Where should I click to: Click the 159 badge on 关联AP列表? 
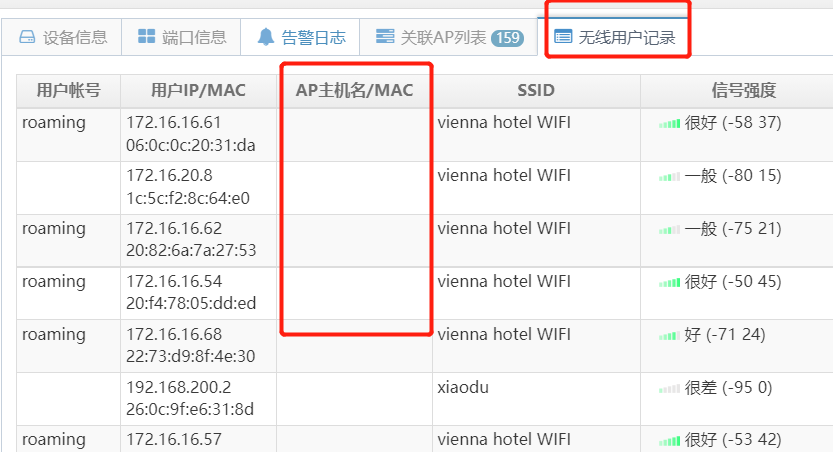(507, 38)
